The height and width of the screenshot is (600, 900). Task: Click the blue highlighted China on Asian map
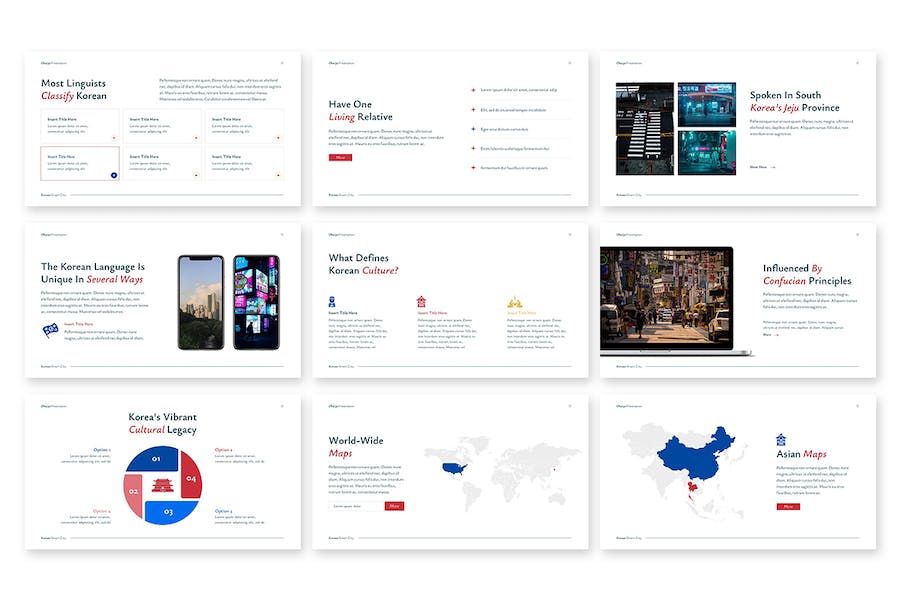coord(700,453)
